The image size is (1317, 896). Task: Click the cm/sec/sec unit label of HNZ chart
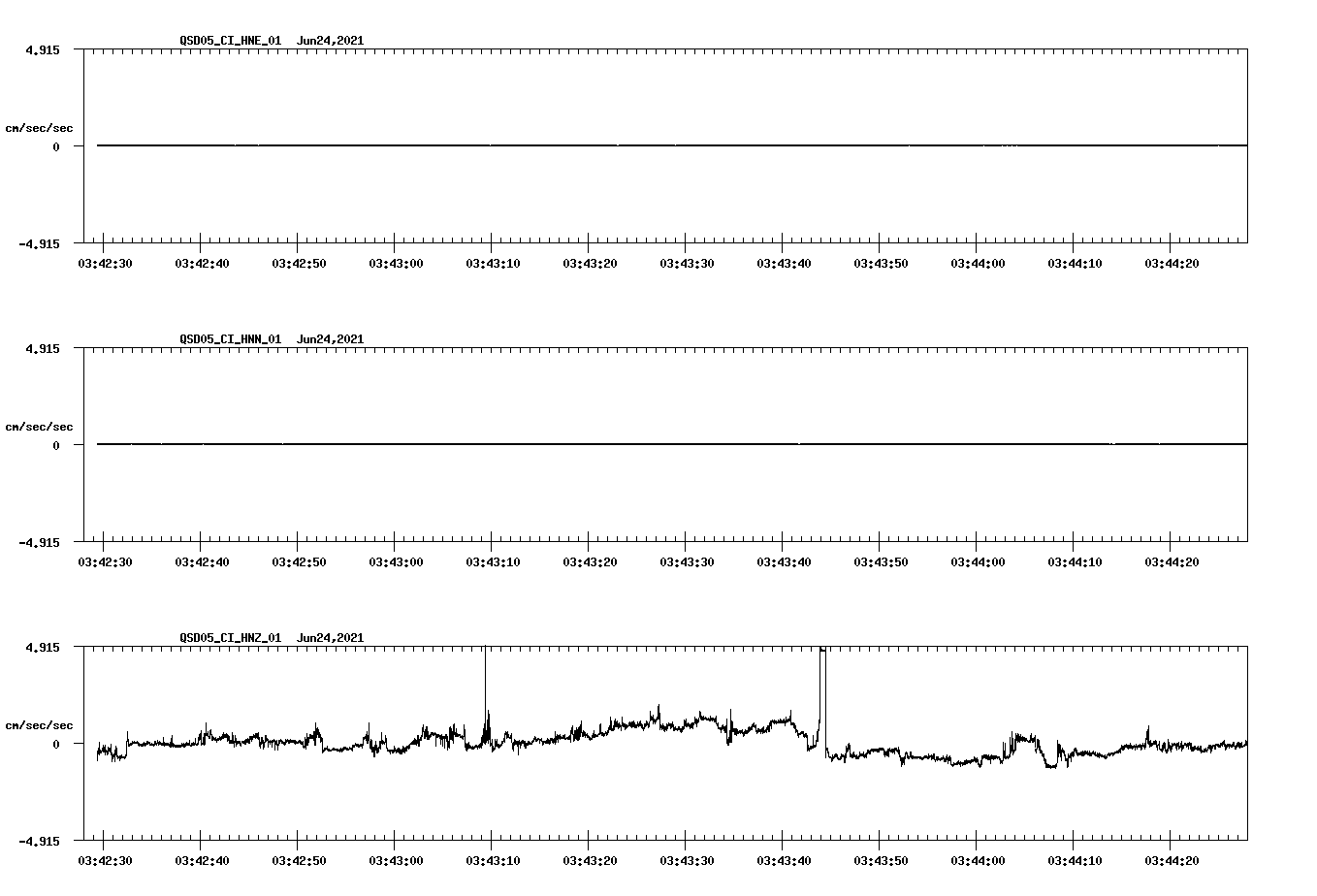coord(39,725)
